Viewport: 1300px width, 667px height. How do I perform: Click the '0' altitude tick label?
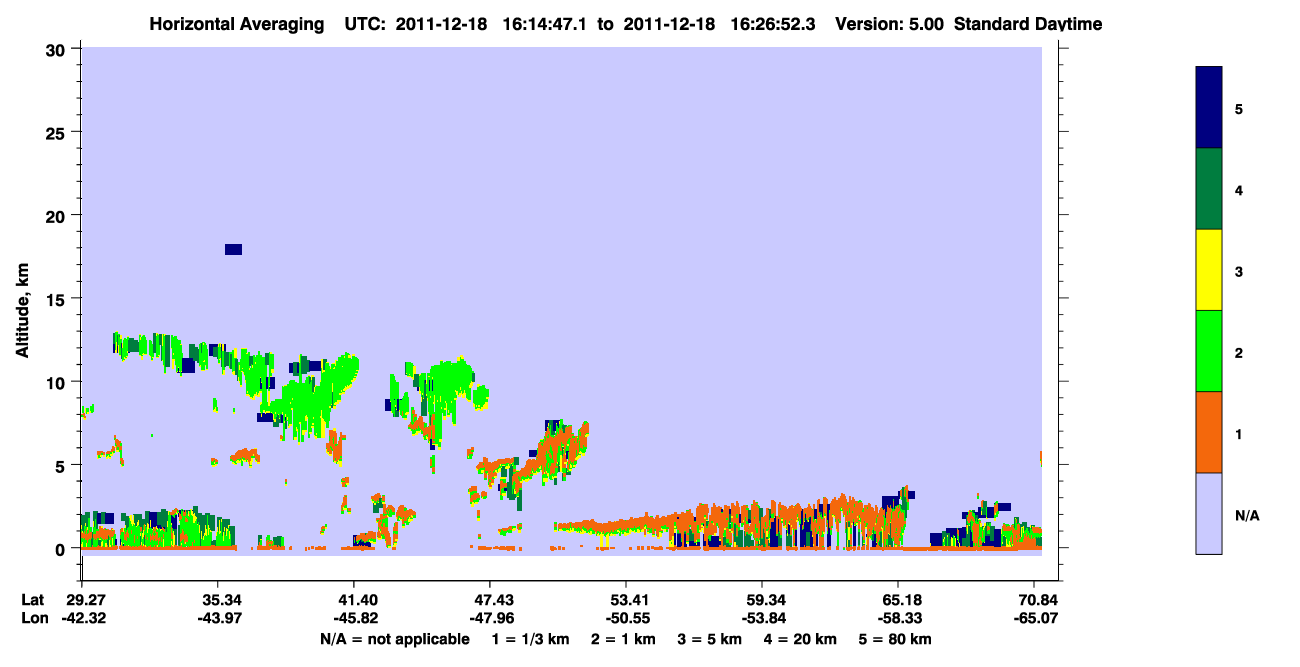pos(62,548)
